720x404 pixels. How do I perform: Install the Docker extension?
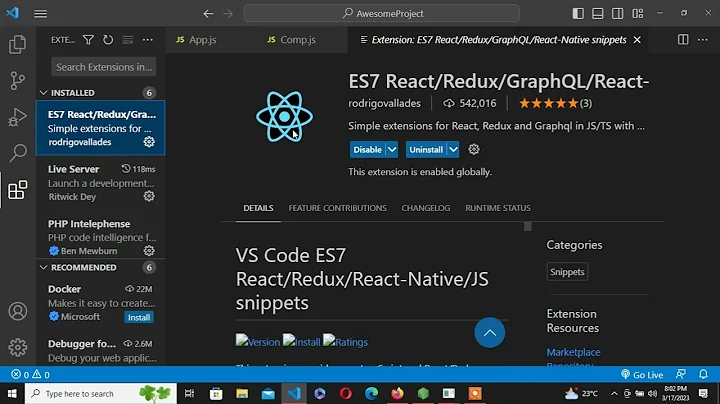[139, 317]
